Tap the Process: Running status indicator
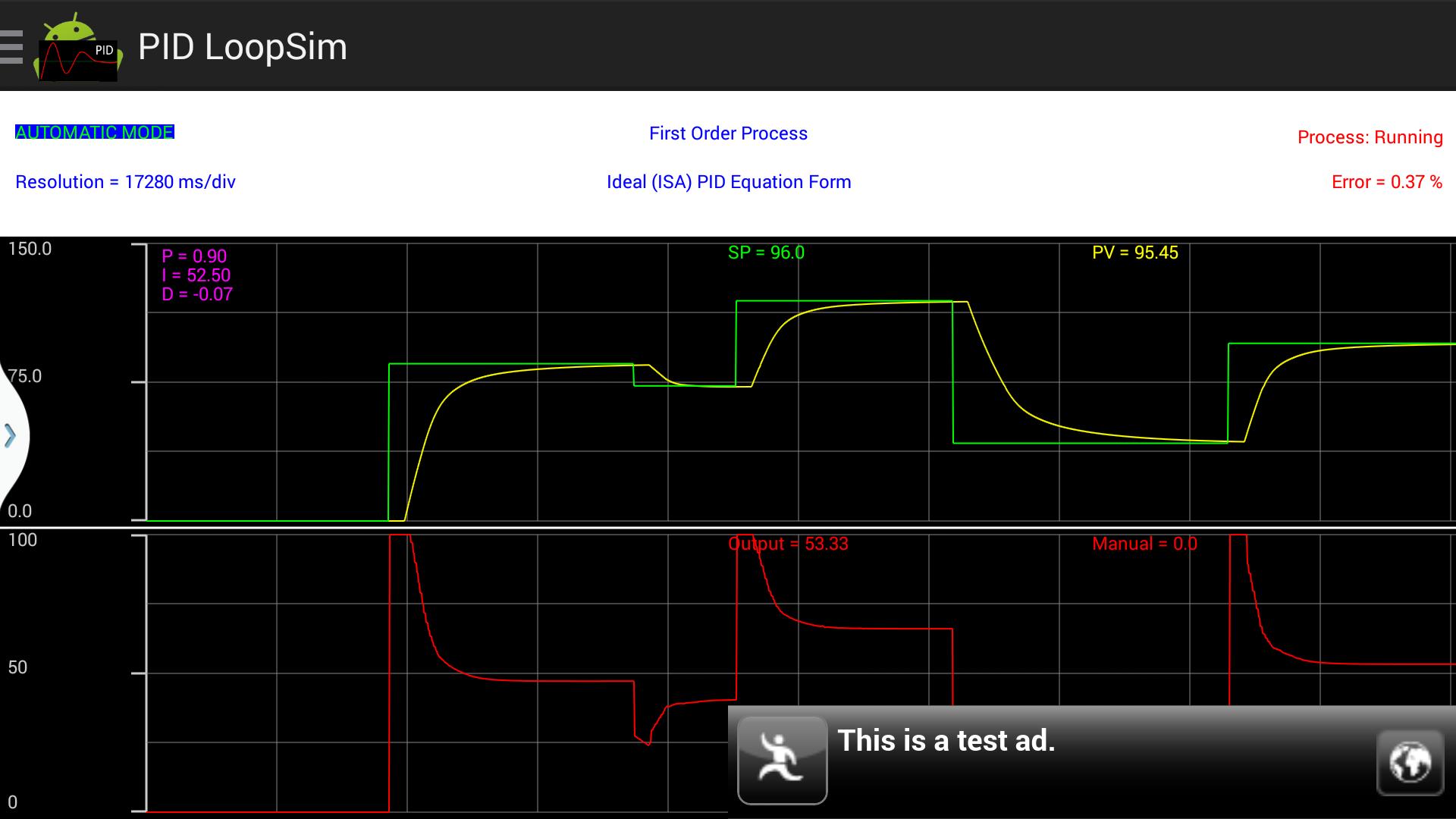The height and width of the screenshot is (819, 1456). click(x=1370, y=137)
